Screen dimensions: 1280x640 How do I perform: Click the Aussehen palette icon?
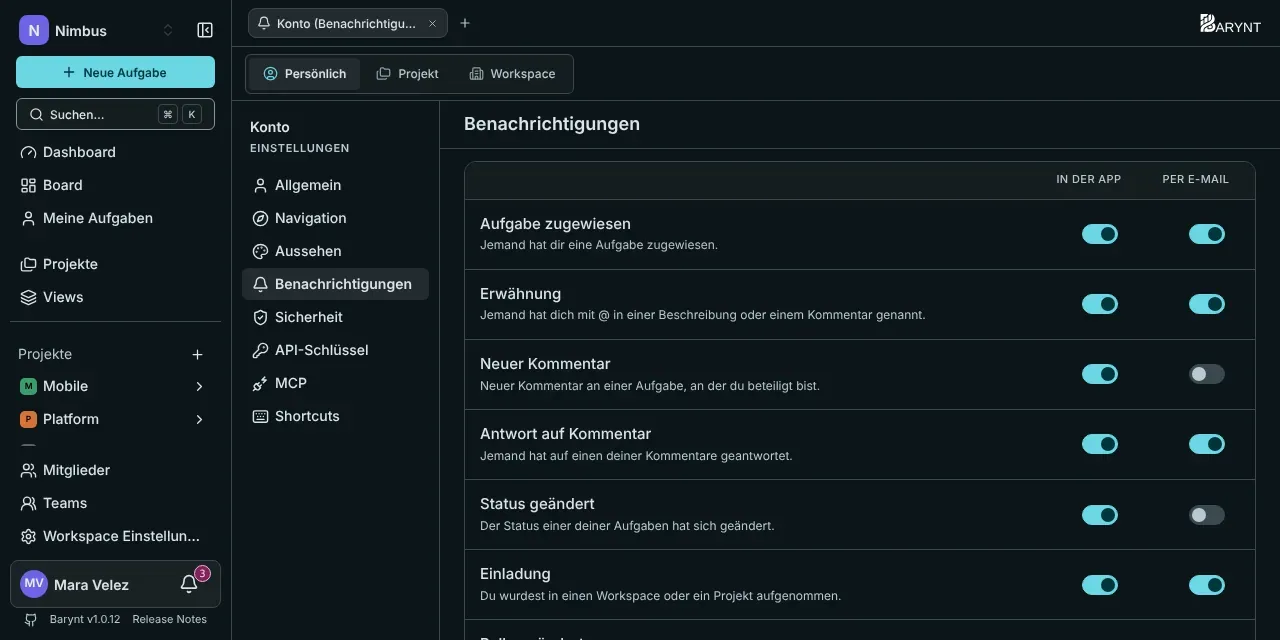(260, 251)
